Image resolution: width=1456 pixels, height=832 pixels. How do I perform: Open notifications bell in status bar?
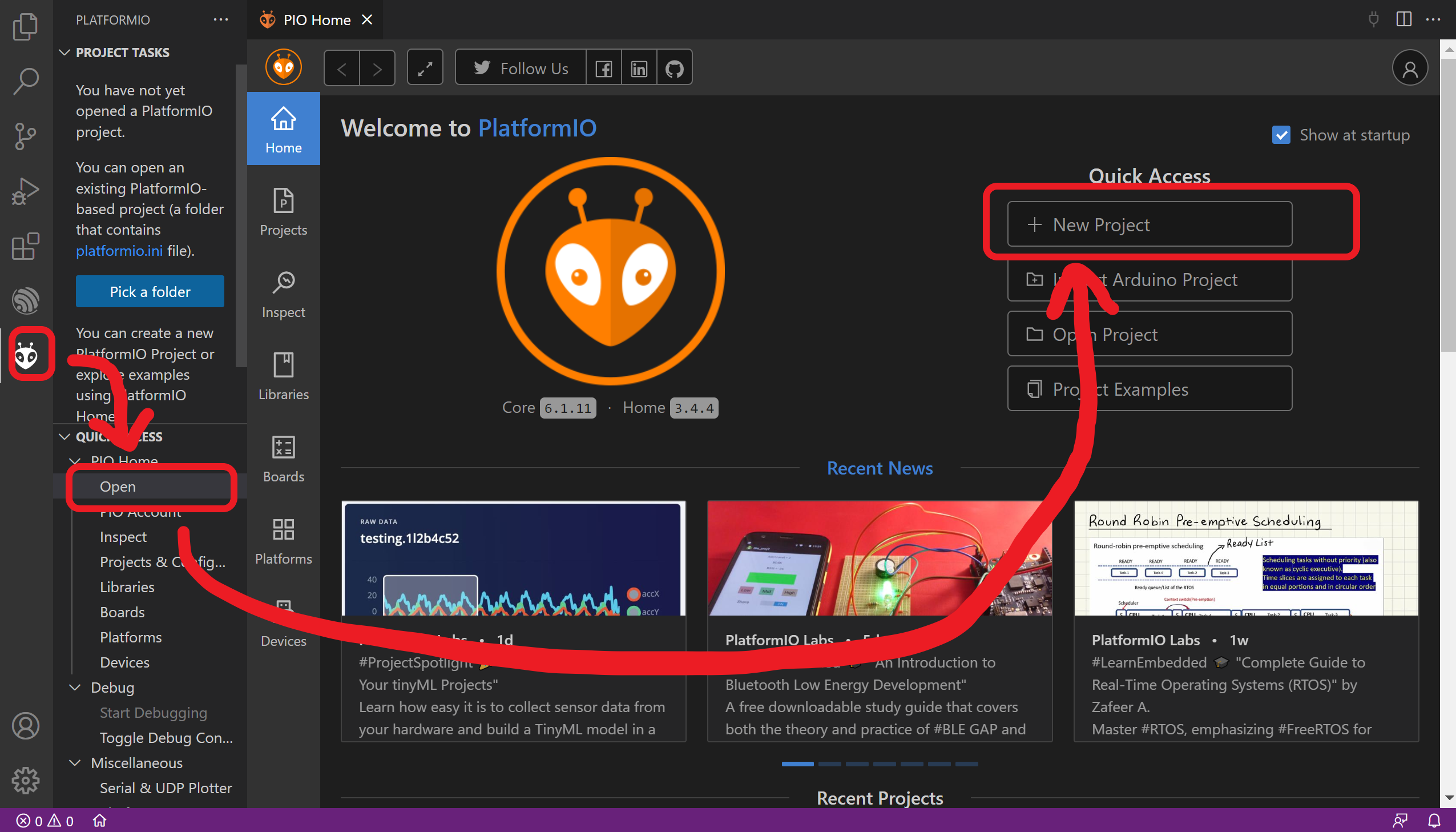pos(1434,821)
